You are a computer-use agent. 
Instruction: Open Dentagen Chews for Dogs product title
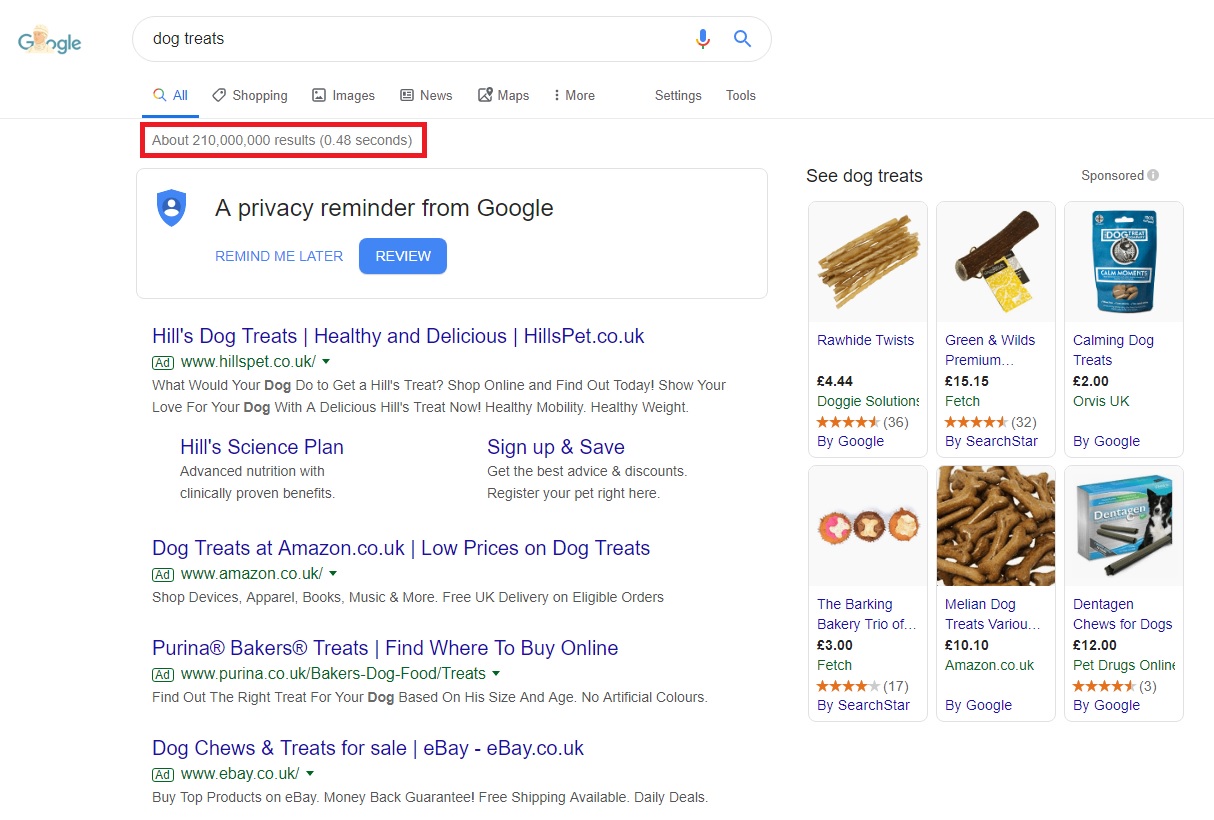click(x=1123, y=614)
